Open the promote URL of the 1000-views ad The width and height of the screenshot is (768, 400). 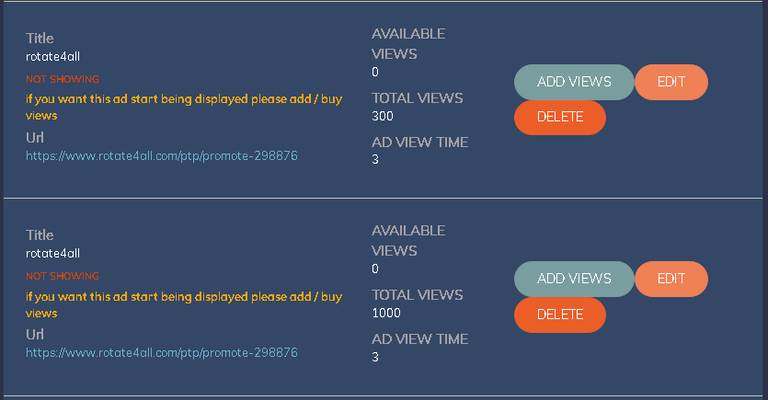(x=161, y=353)
